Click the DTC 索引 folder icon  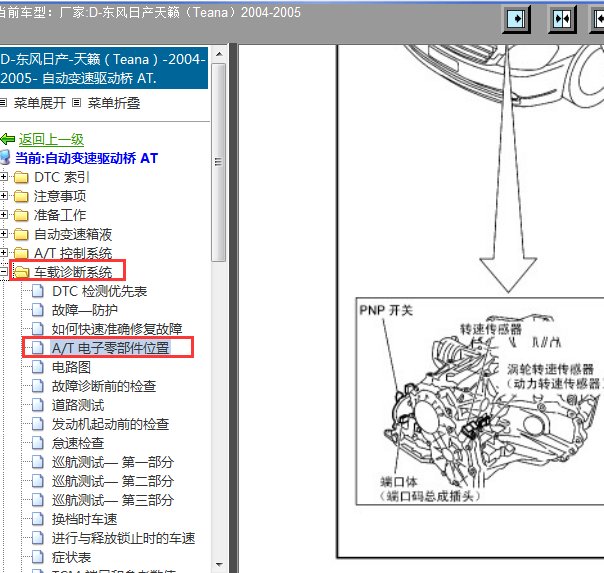tap(21, 177)
